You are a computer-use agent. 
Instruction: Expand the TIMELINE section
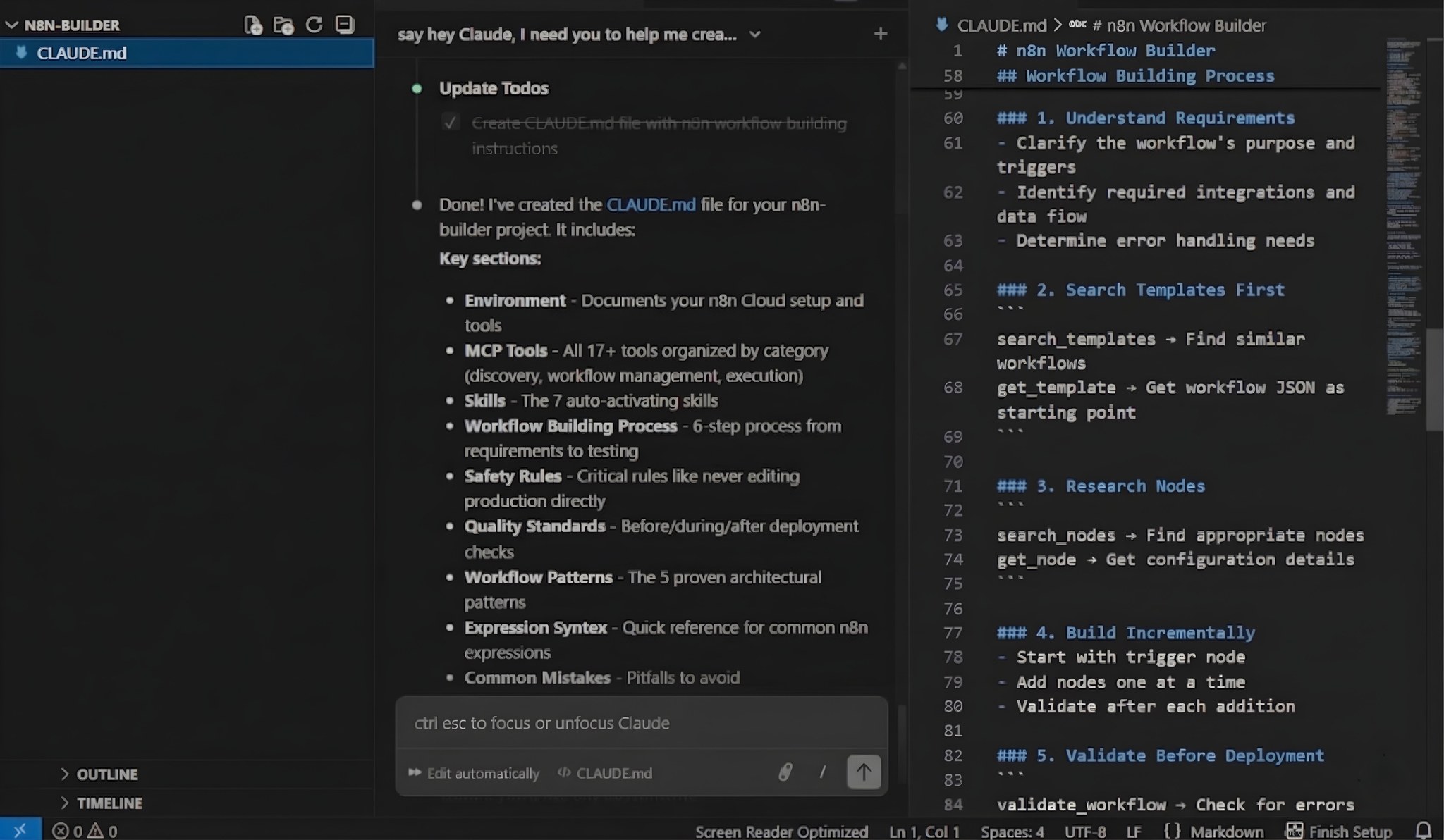click(x=109, y=803)
